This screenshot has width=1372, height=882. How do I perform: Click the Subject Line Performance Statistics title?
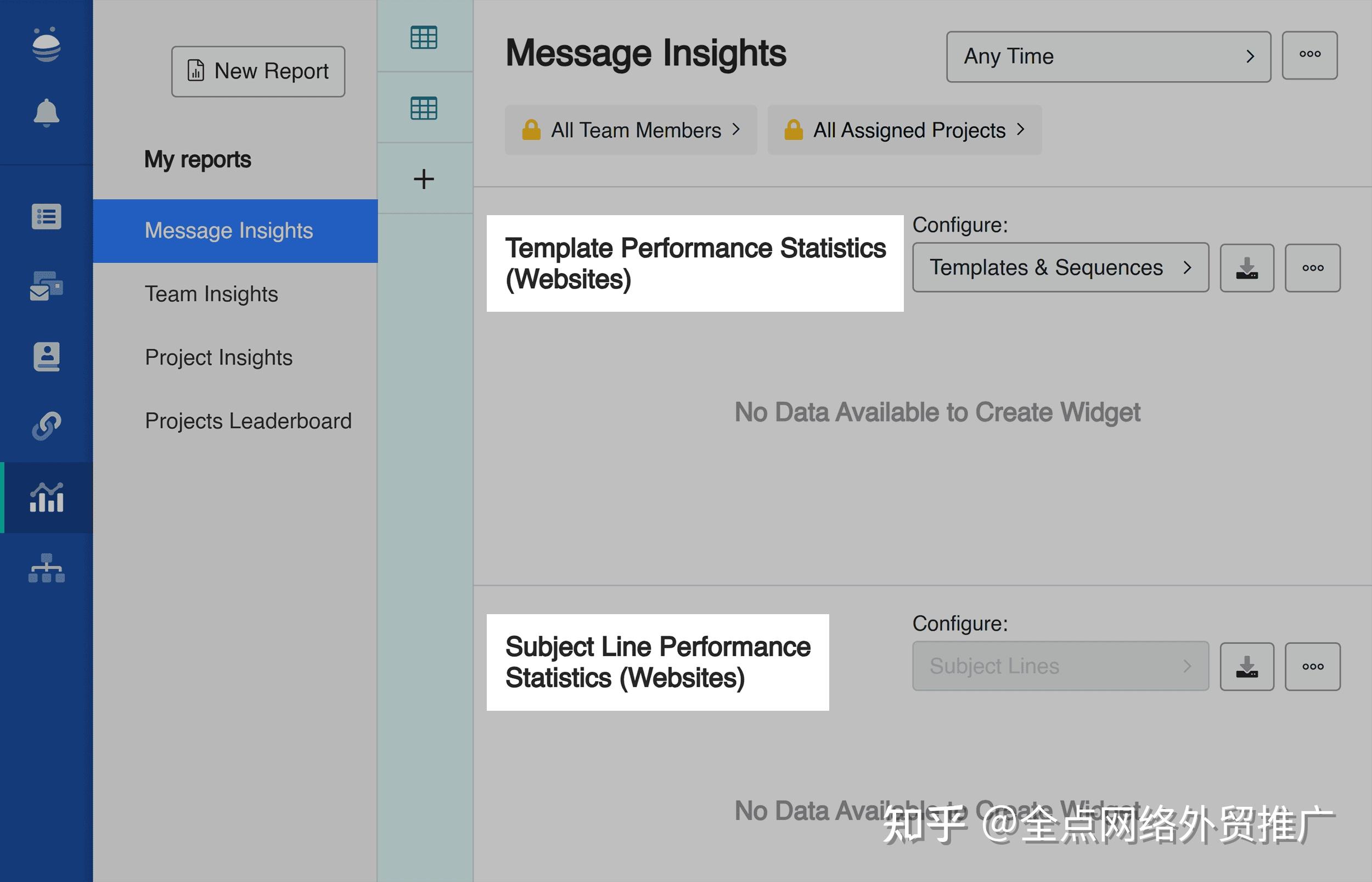[657, 662]
